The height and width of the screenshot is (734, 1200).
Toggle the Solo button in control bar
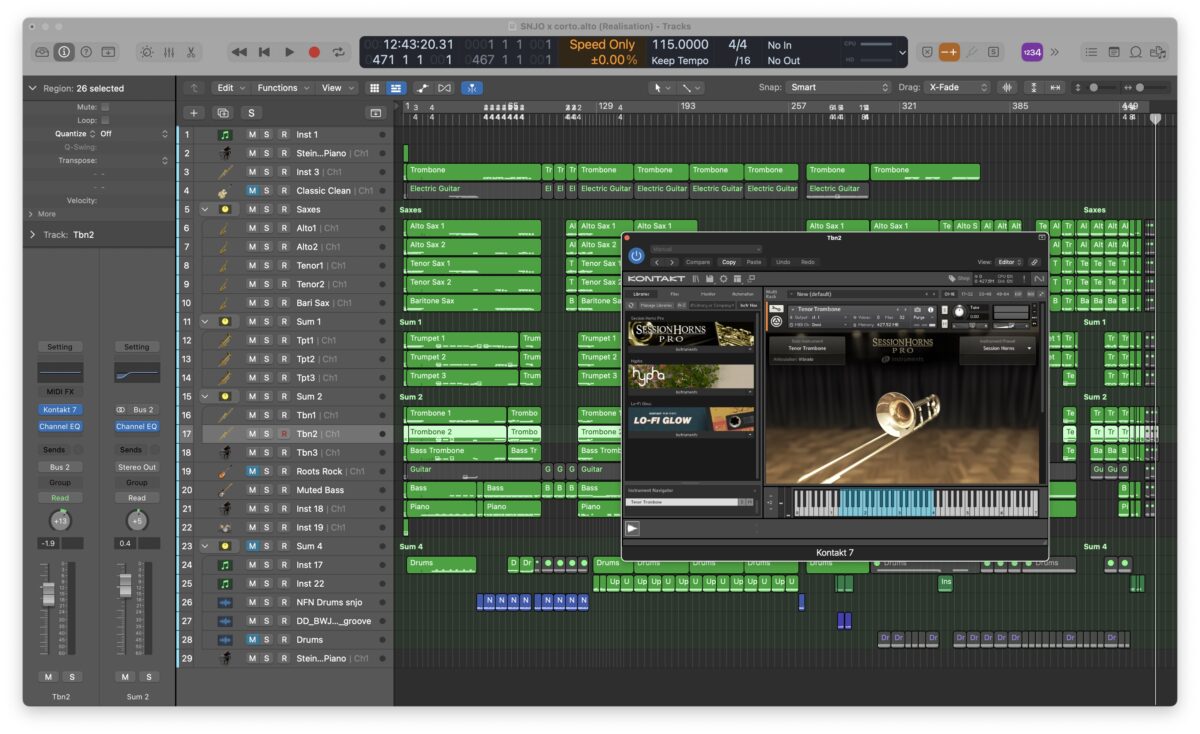tap(993, 52)
